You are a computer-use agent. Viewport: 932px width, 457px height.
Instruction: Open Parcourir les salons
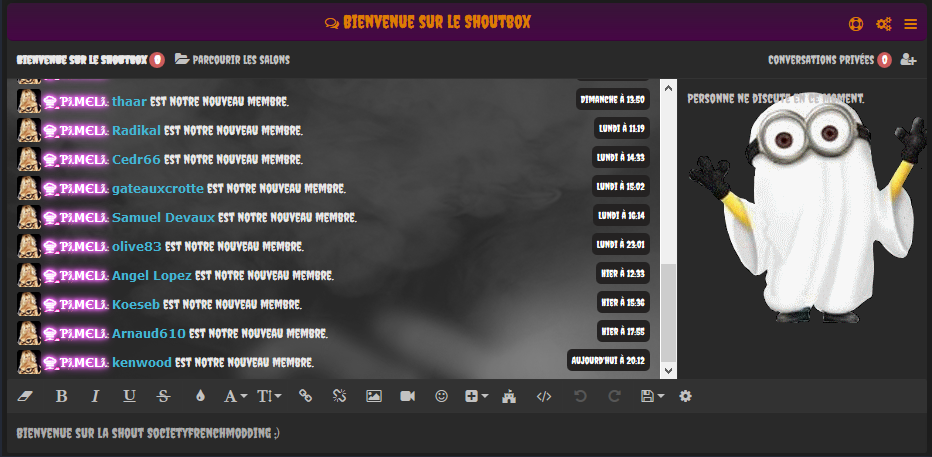pyautogui.click(x=232, y=59)
